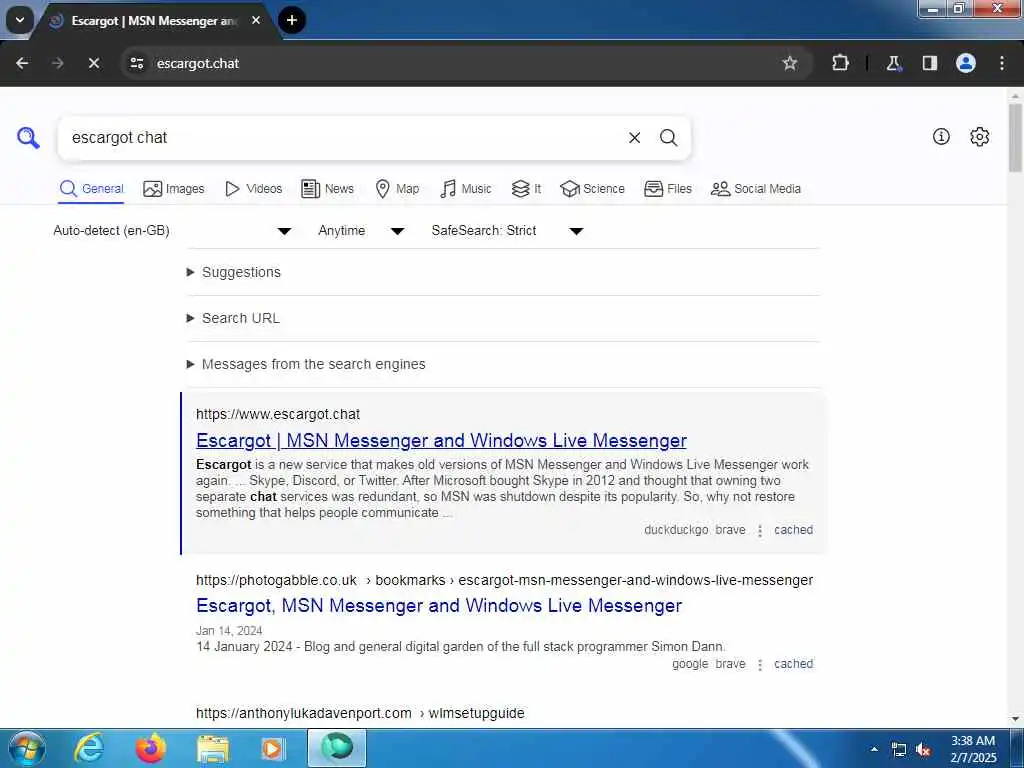Click the muted volume tray icon
The height and width of the screenshot is (768, 1024).
pyautogui.click(x=923, y=750)
